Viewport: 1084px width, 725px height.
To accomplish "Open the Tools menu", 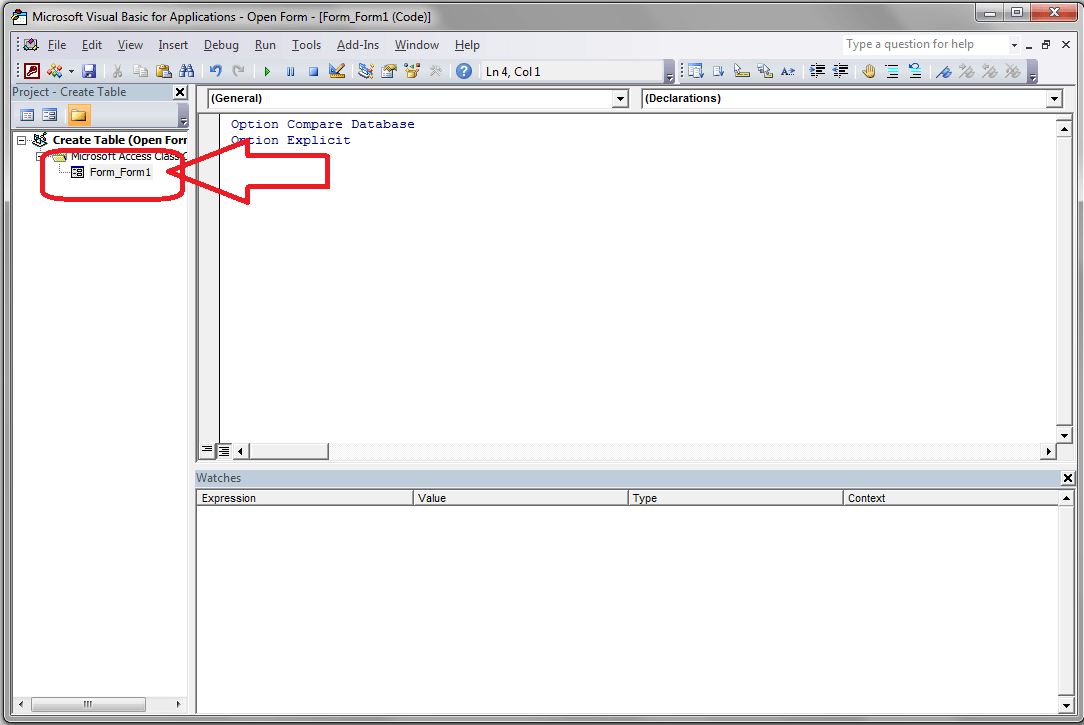I will point(306,45).
